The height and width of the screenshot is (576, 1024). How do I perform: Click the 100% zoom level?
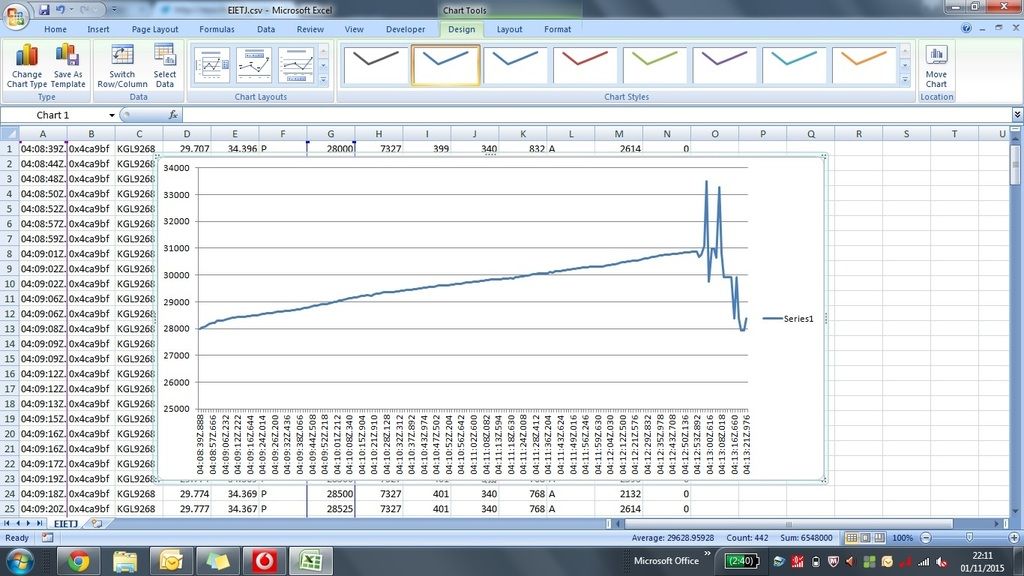903,537
